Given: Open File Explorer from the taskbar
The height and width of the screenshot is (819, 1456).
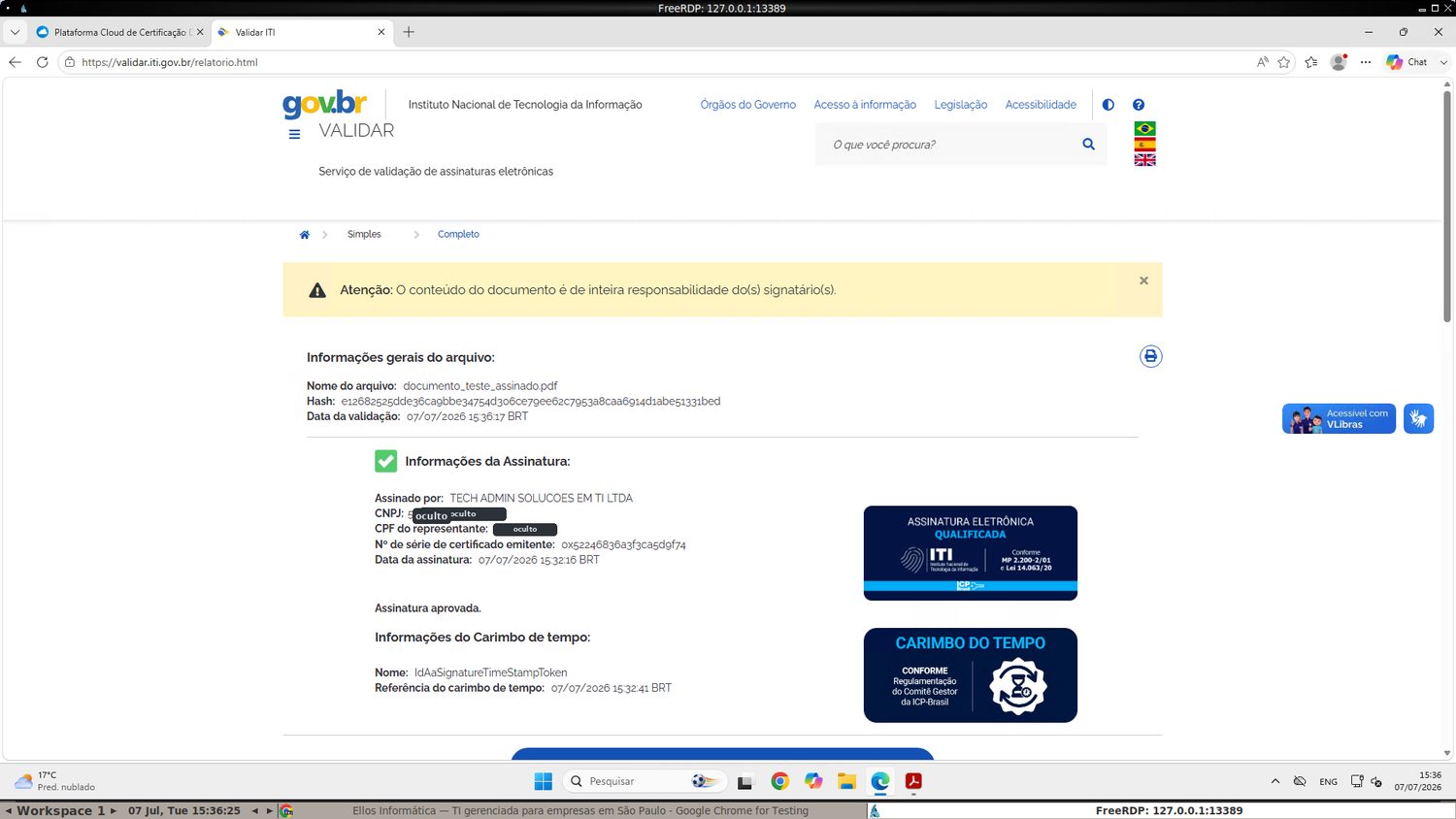Looking at the screenshot, I should tap(846, 781).
